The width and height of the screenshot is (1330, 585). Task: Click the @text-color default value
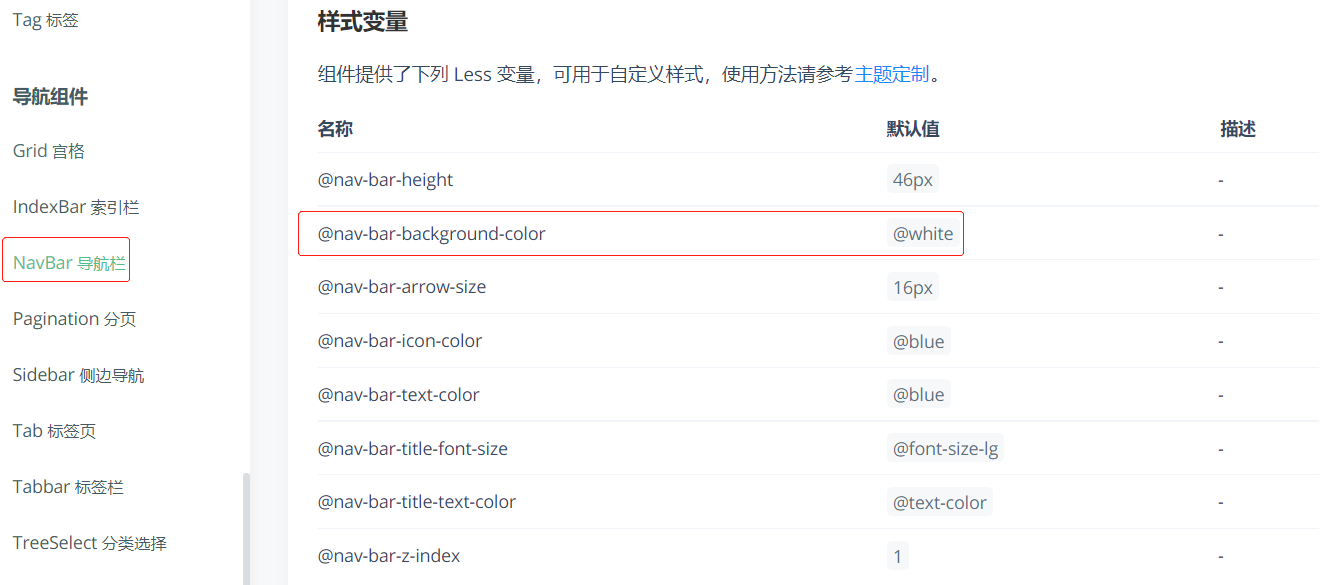coord(939,502)
